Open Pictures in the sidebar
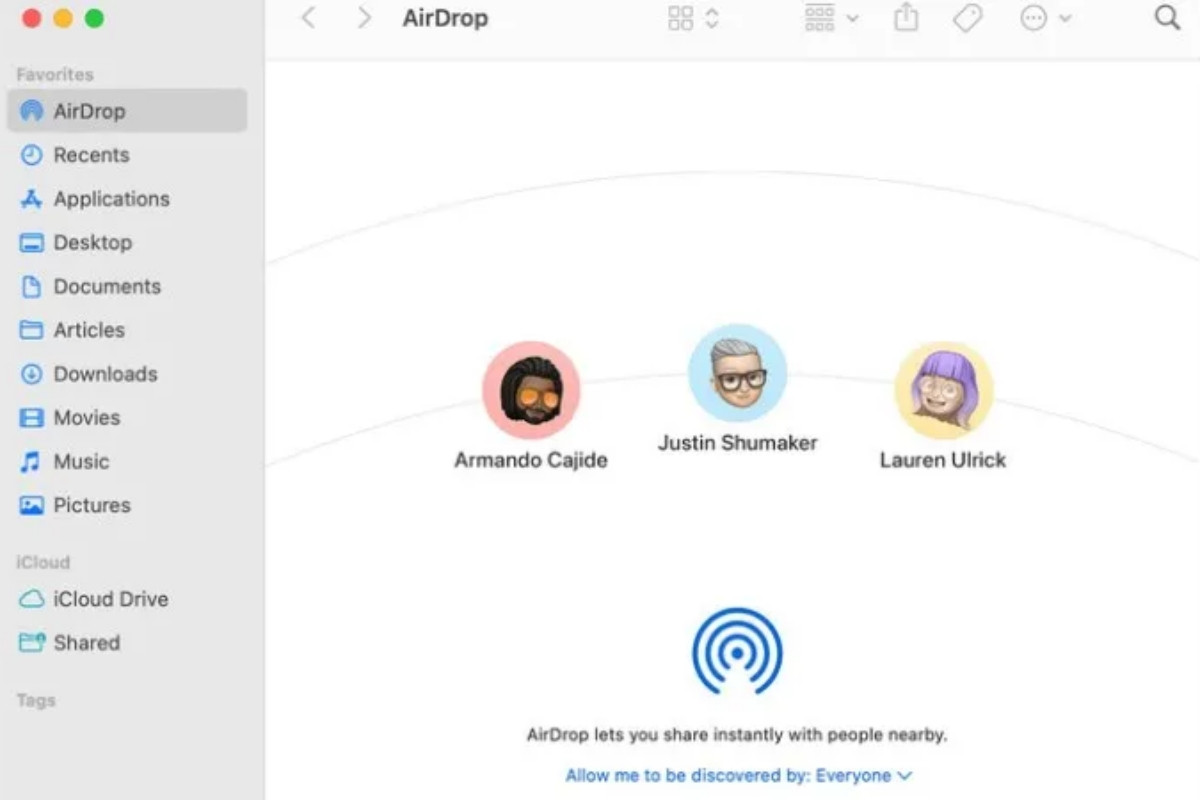The image size is (1200, 800). pos(92,506)
